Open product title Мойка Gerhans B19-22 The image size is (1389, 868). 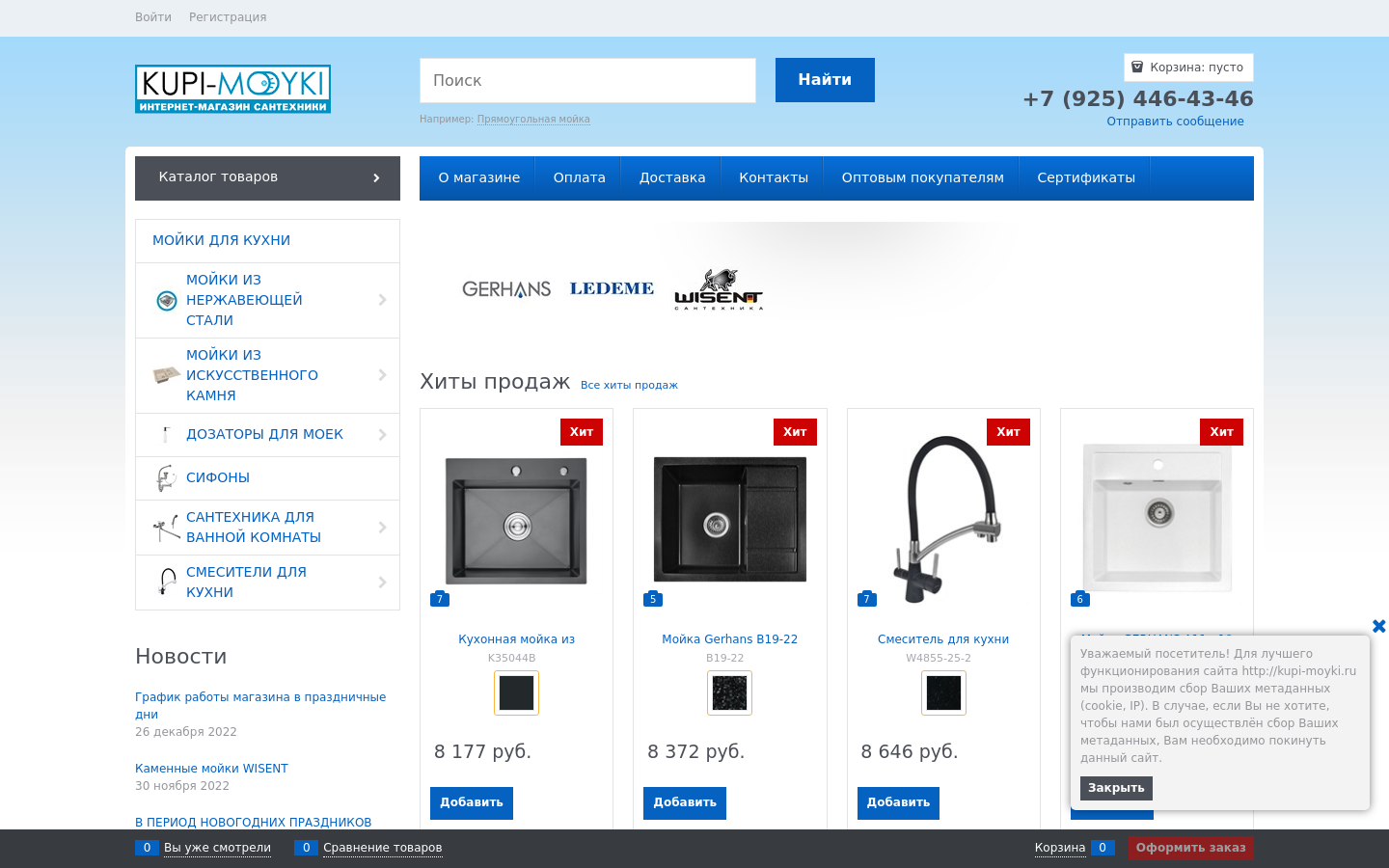coord(729,639)
